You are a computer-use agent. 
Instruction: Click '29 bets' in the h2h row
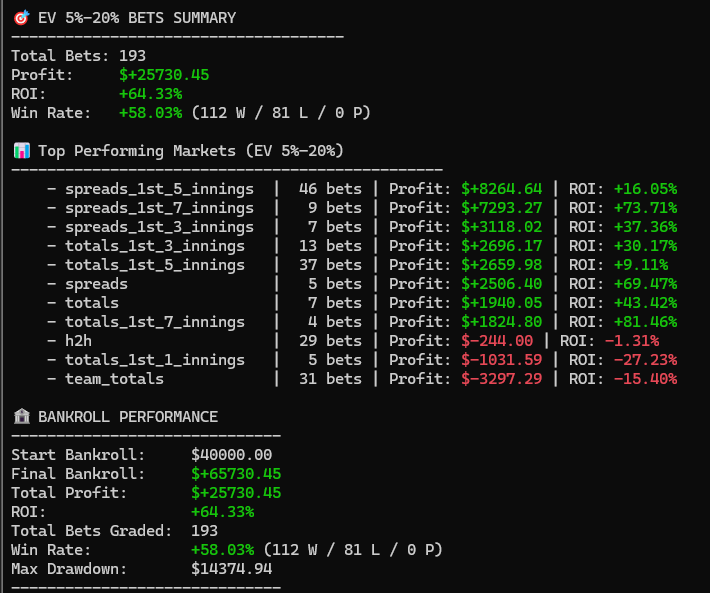click(330, 341)
